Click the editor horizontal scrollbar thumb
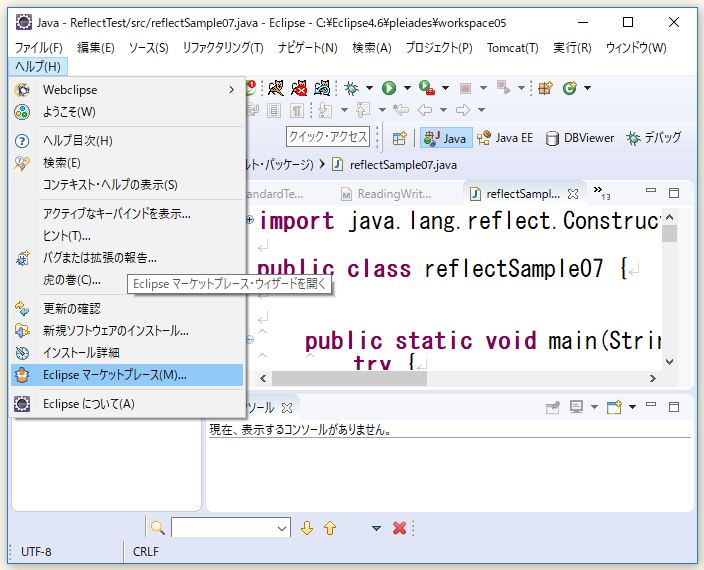The width and height of the screenshot is (704, 570). [x=349, y=378]
